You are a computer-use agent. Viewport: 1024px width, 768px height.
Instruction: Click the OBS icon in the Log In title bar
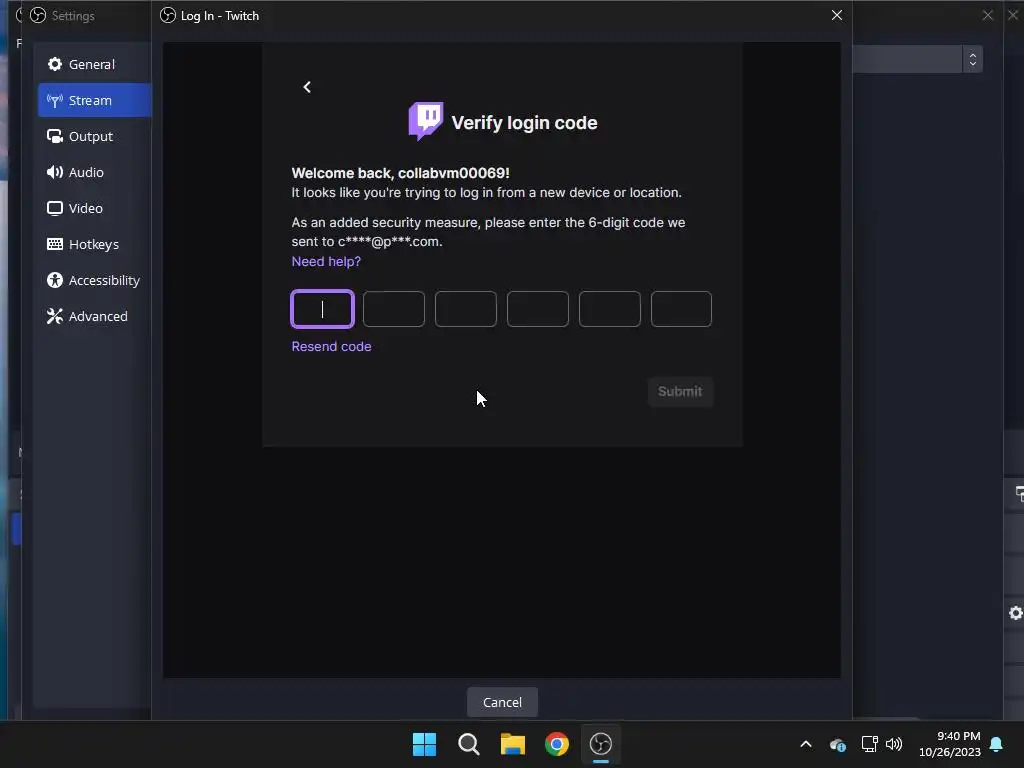click(168, 15)
